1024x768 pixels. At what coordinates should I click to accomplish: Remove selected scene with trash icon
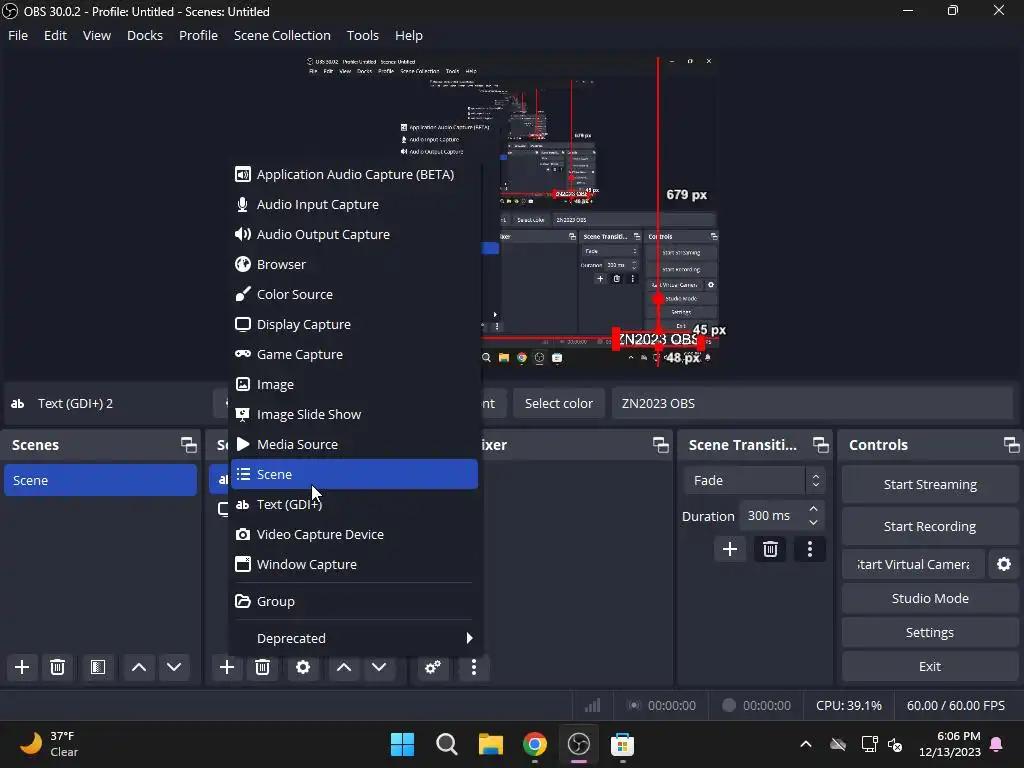tap(57, 667)
